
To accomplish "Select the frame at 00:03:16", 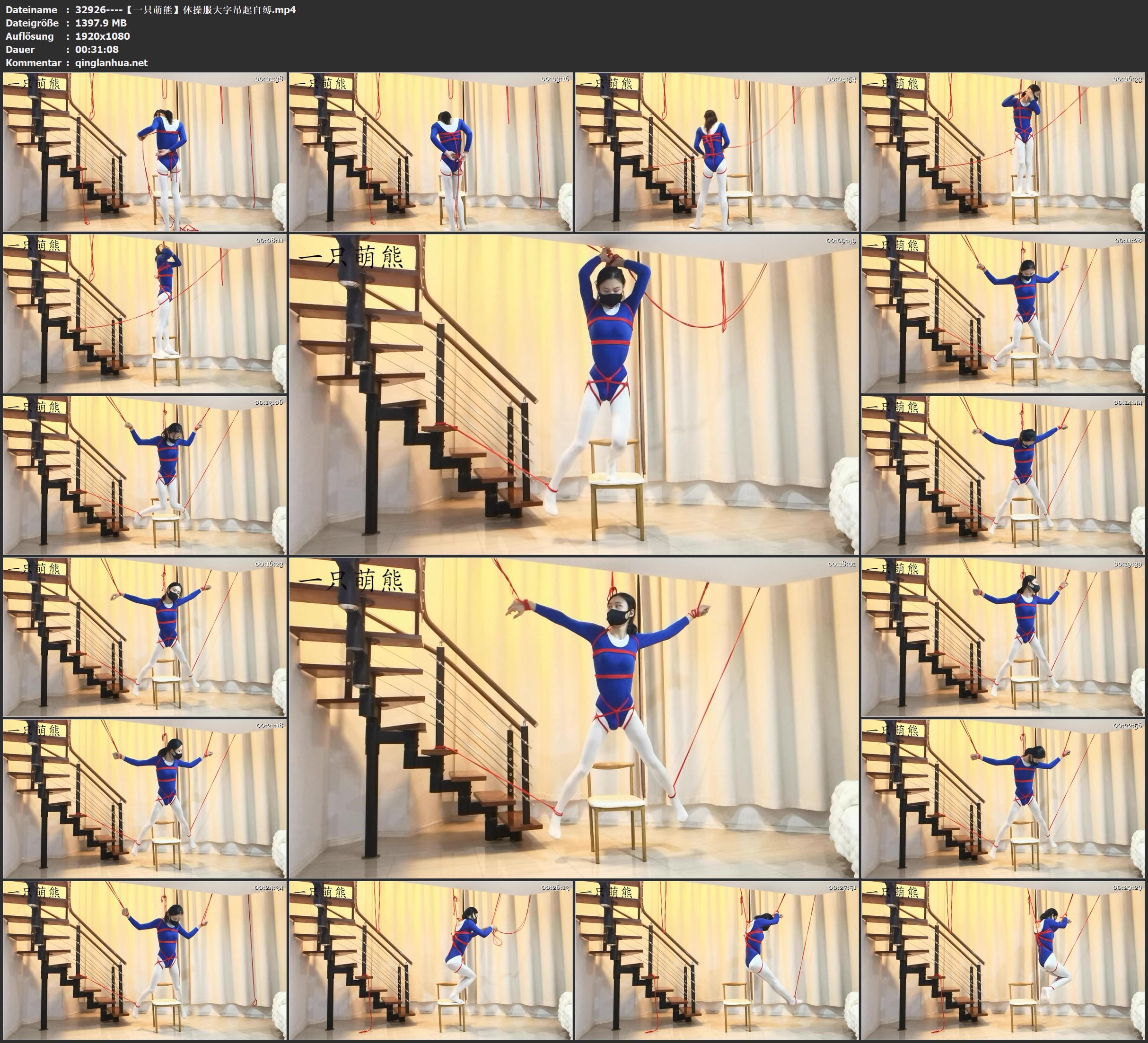I will tap(430, 152).
